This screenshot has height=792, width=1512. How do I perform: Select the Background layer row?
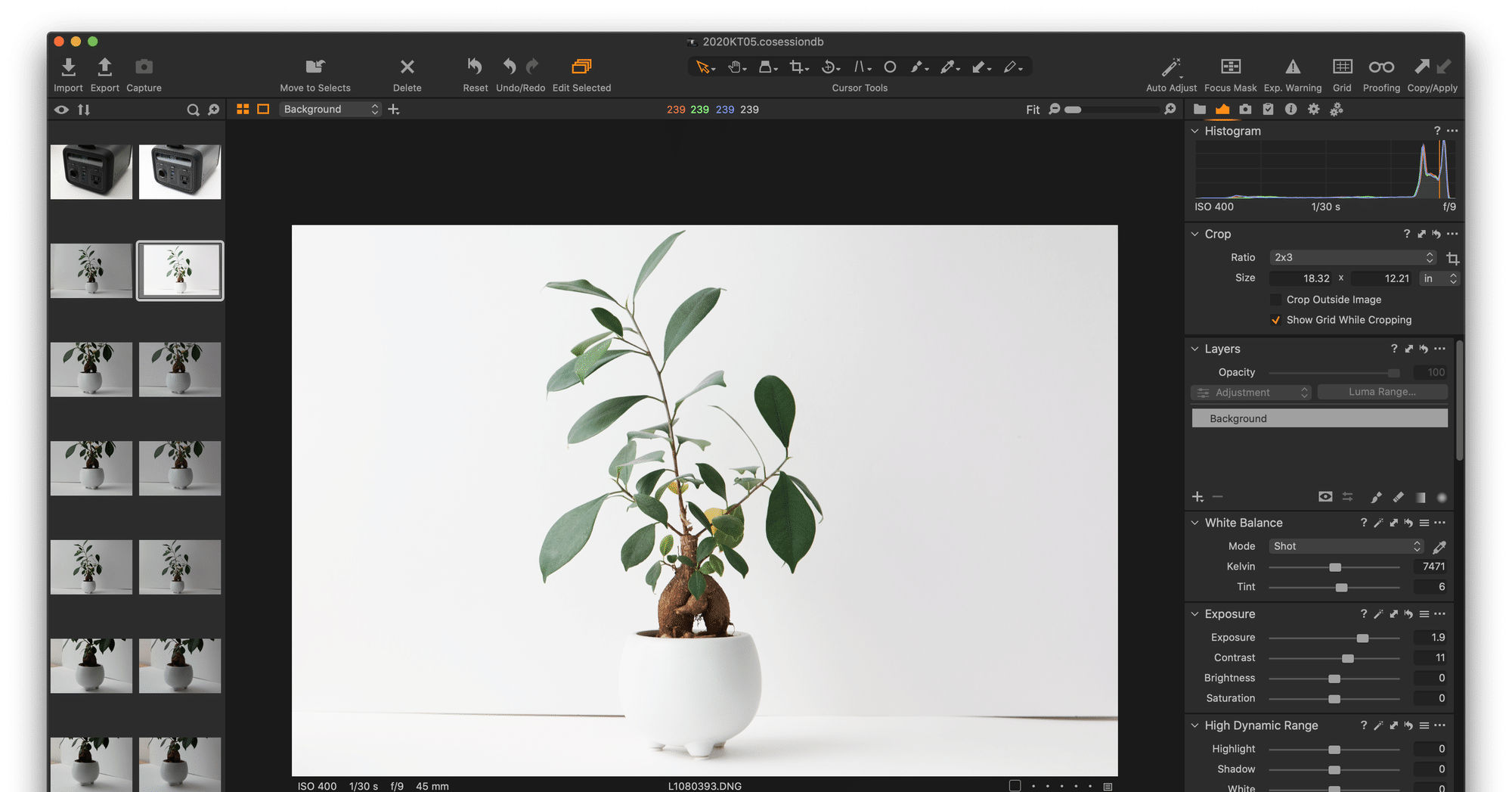1320,418
